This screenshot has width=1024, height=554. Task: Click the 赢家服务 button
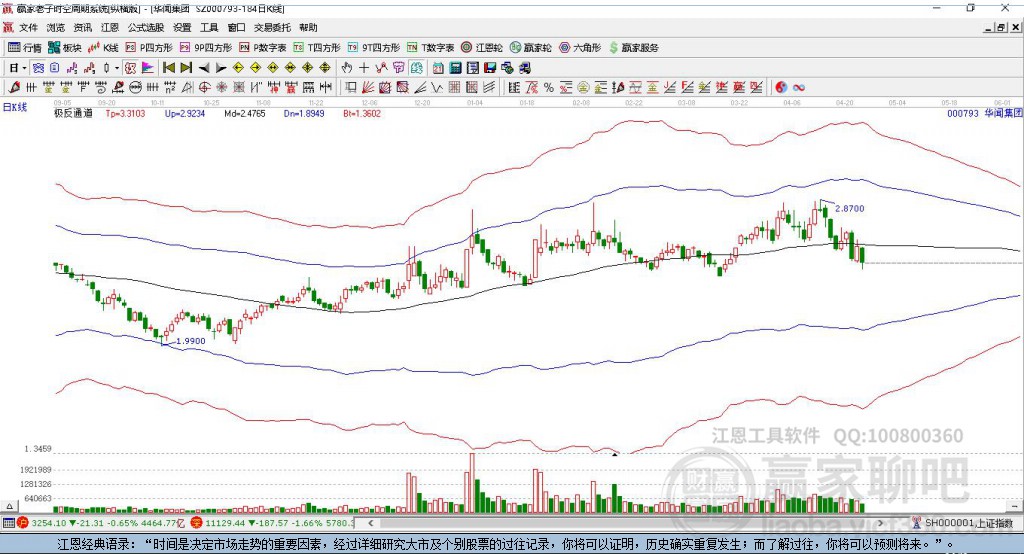(x=634, y=48)
